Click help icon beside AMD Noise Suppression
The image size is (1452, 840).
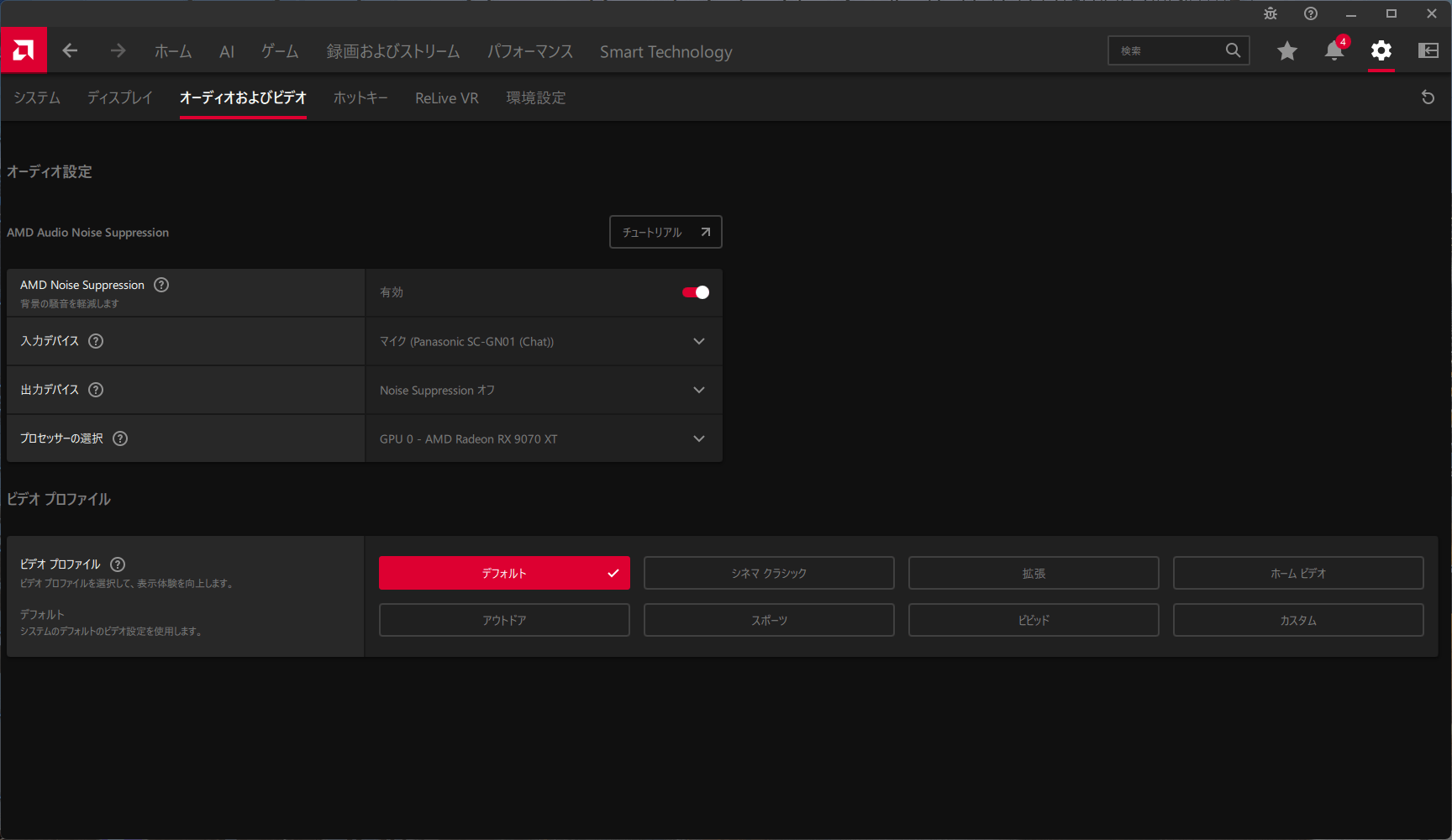[161, 285]
